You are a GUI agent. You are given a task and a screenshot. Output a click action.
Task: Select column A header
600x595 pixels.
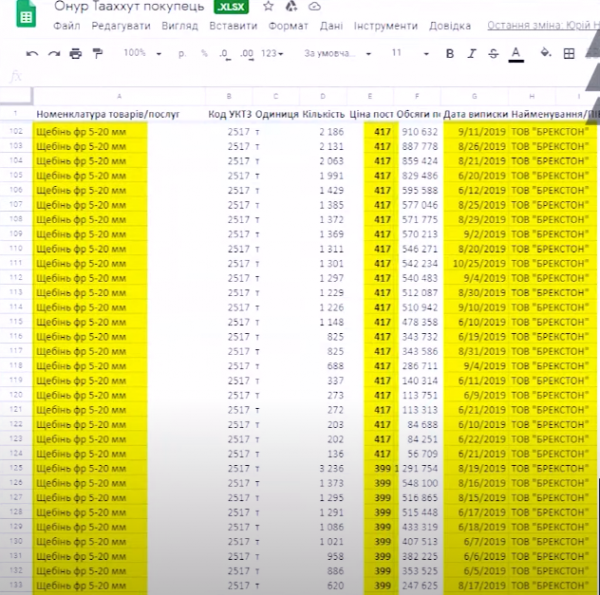[119, 96]
